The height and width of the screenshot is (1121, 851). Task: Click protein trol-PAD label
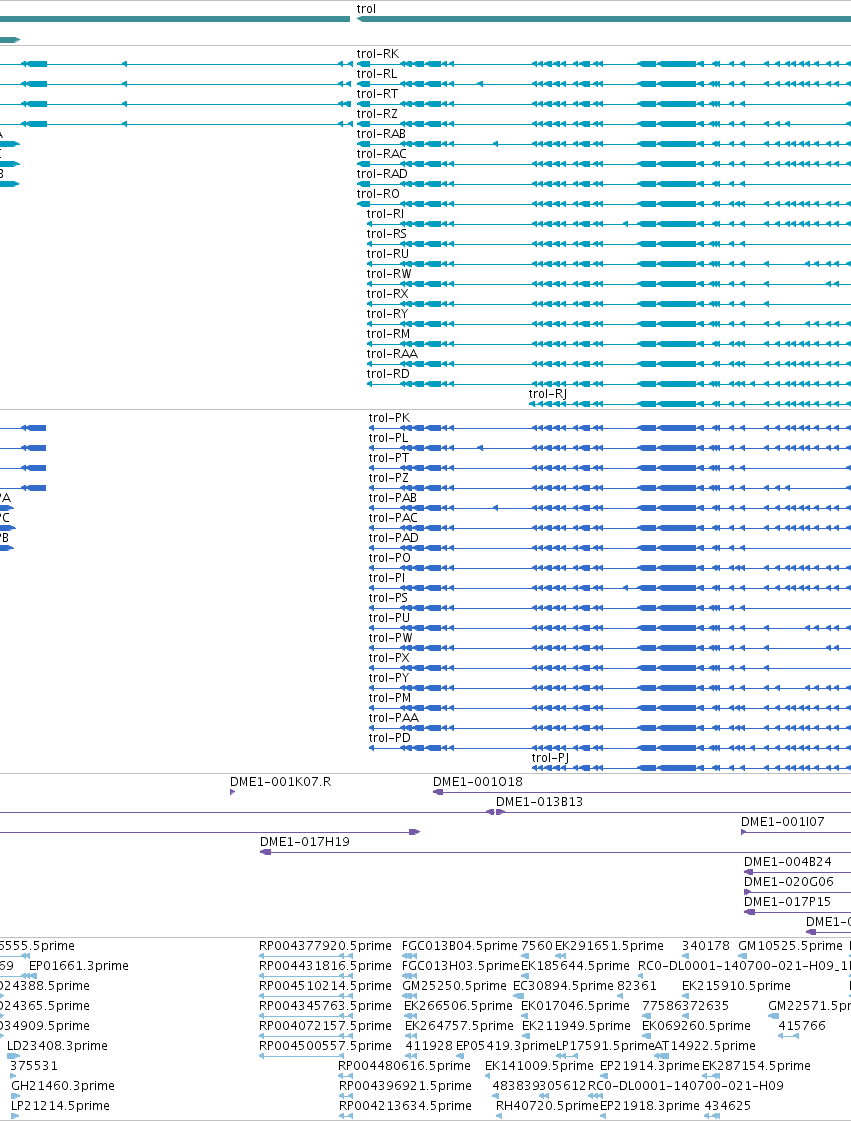[393, 538]
